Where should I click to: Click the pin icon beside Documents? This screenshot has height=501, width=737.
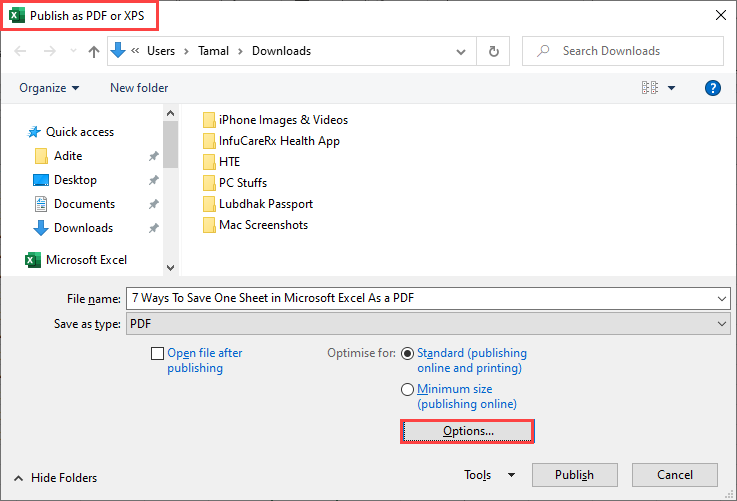click(154, 204)
